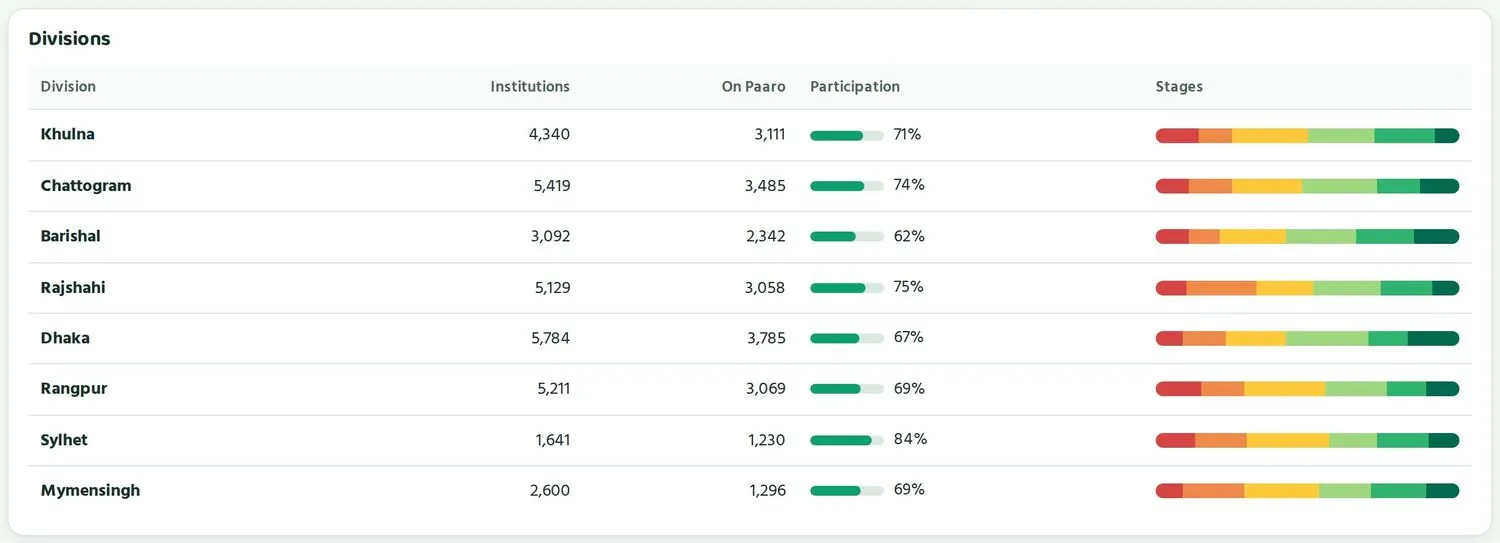This screenshot has width=1500, height=543.
Task: Click Barishal 62% participation label
Action: click(x=909, y=236)
